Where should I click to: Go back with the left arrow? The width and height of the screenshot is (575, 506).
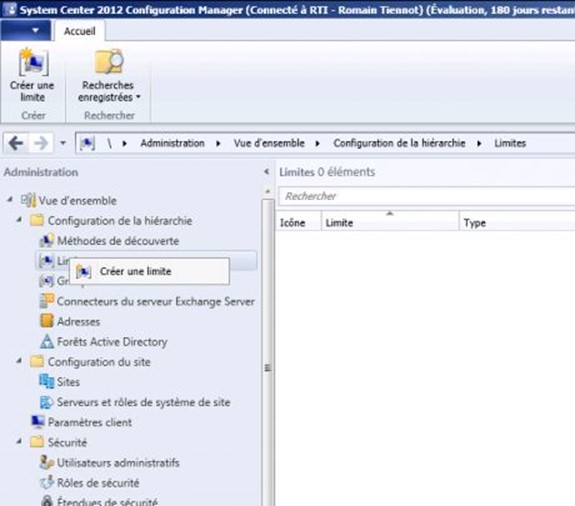(x=16, y=143)
